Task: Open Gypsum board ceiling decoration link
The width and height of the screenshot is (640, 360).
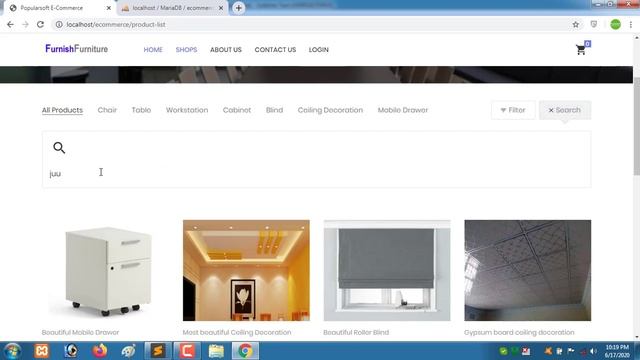Action: 519,332
